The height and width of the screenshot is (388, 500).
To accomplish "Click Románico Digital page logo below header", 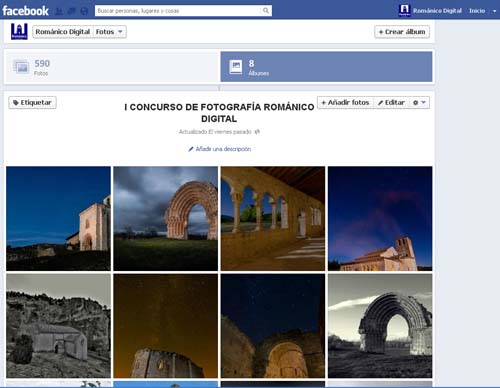I will tap(19, 31).
